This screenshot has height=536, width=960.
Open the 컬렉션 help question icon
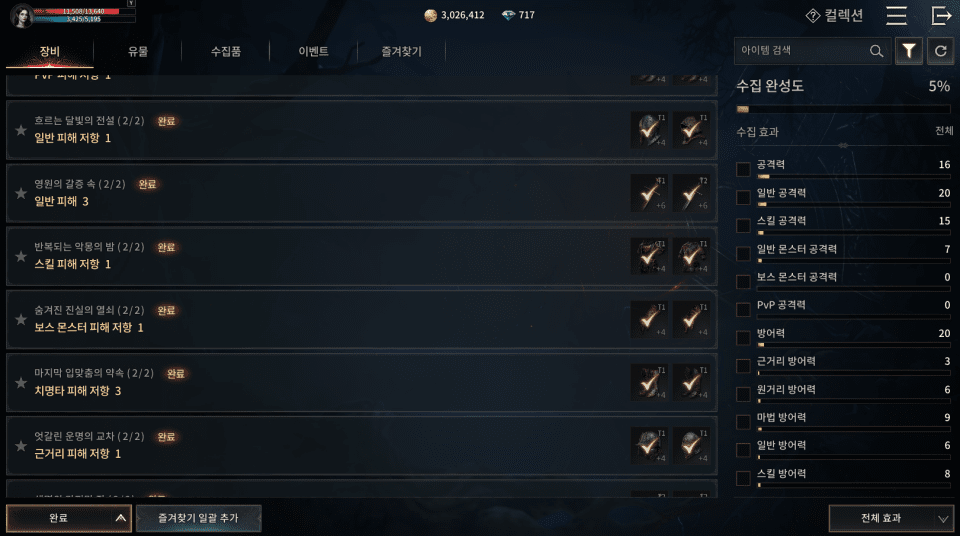pos(812,16)
